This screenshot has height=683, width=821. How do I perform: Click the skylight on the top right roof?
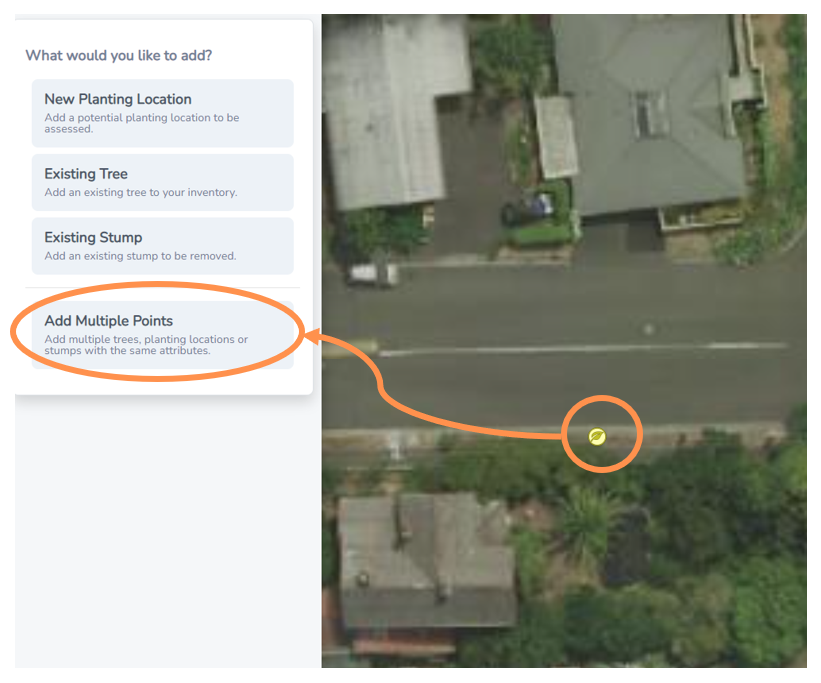tap(650, 114)
